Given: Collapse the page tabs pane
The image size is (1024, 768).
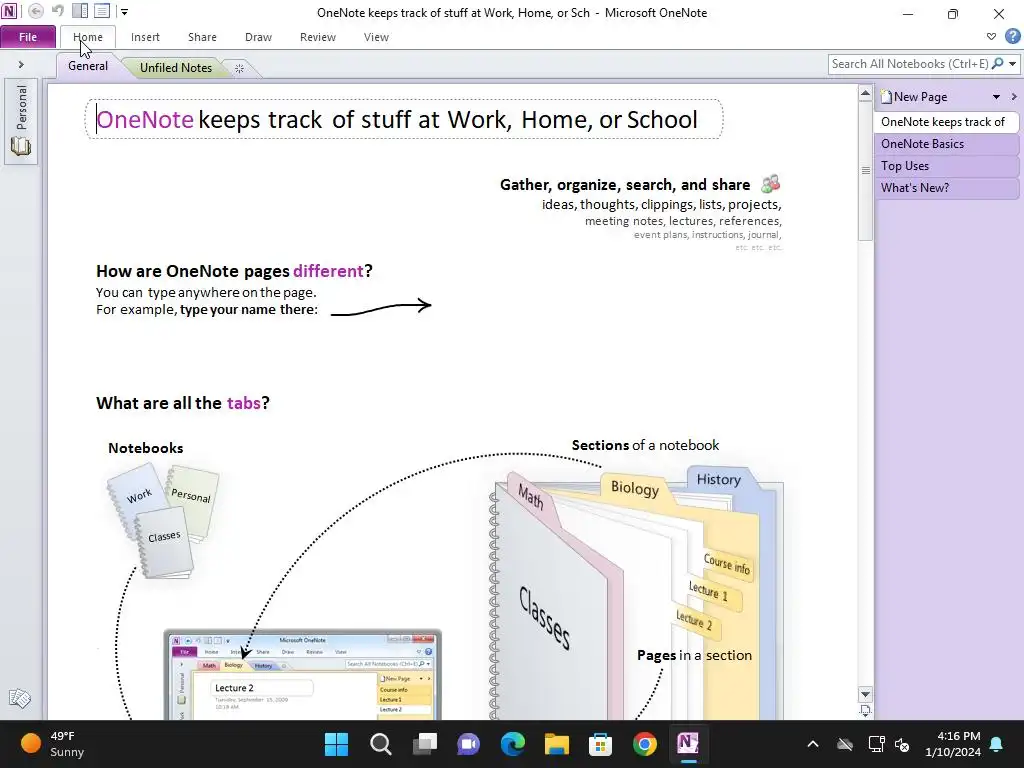Looking at the screenshot, I should point(1014,97).
